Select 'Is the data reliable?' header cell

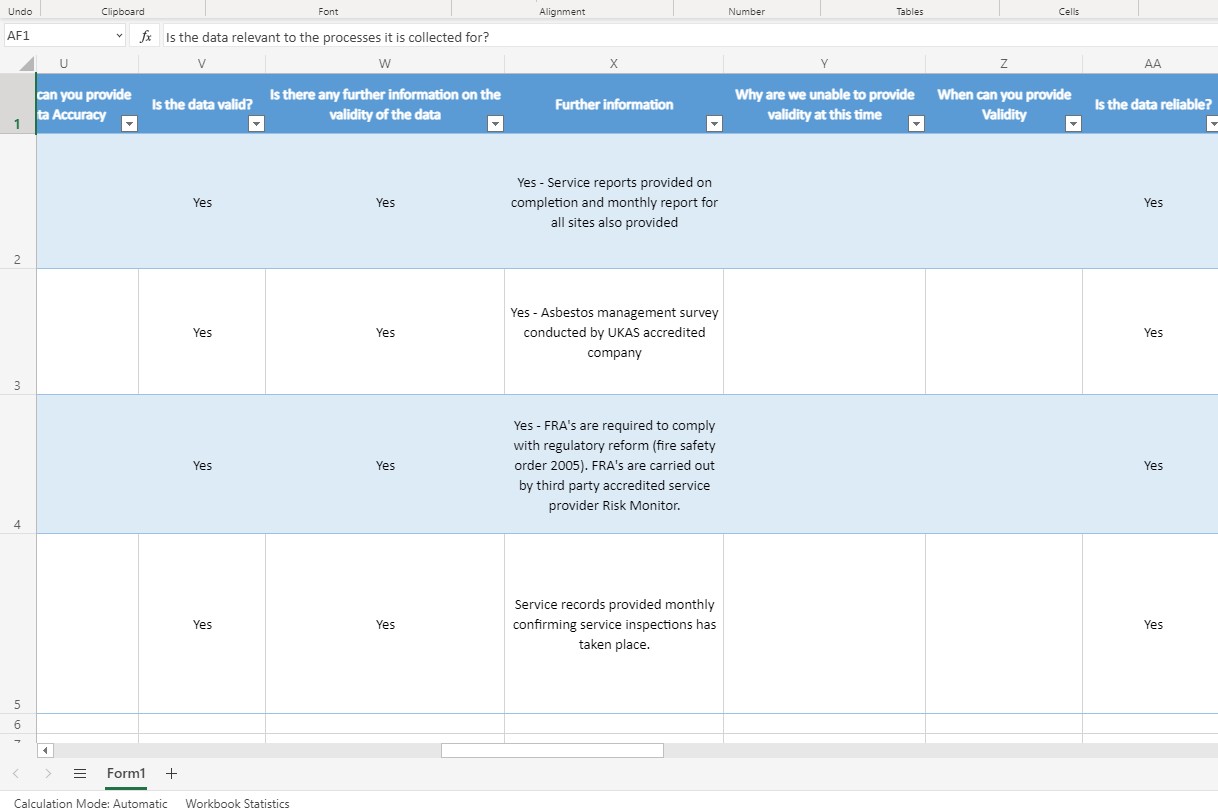[x=1152, y=104]
